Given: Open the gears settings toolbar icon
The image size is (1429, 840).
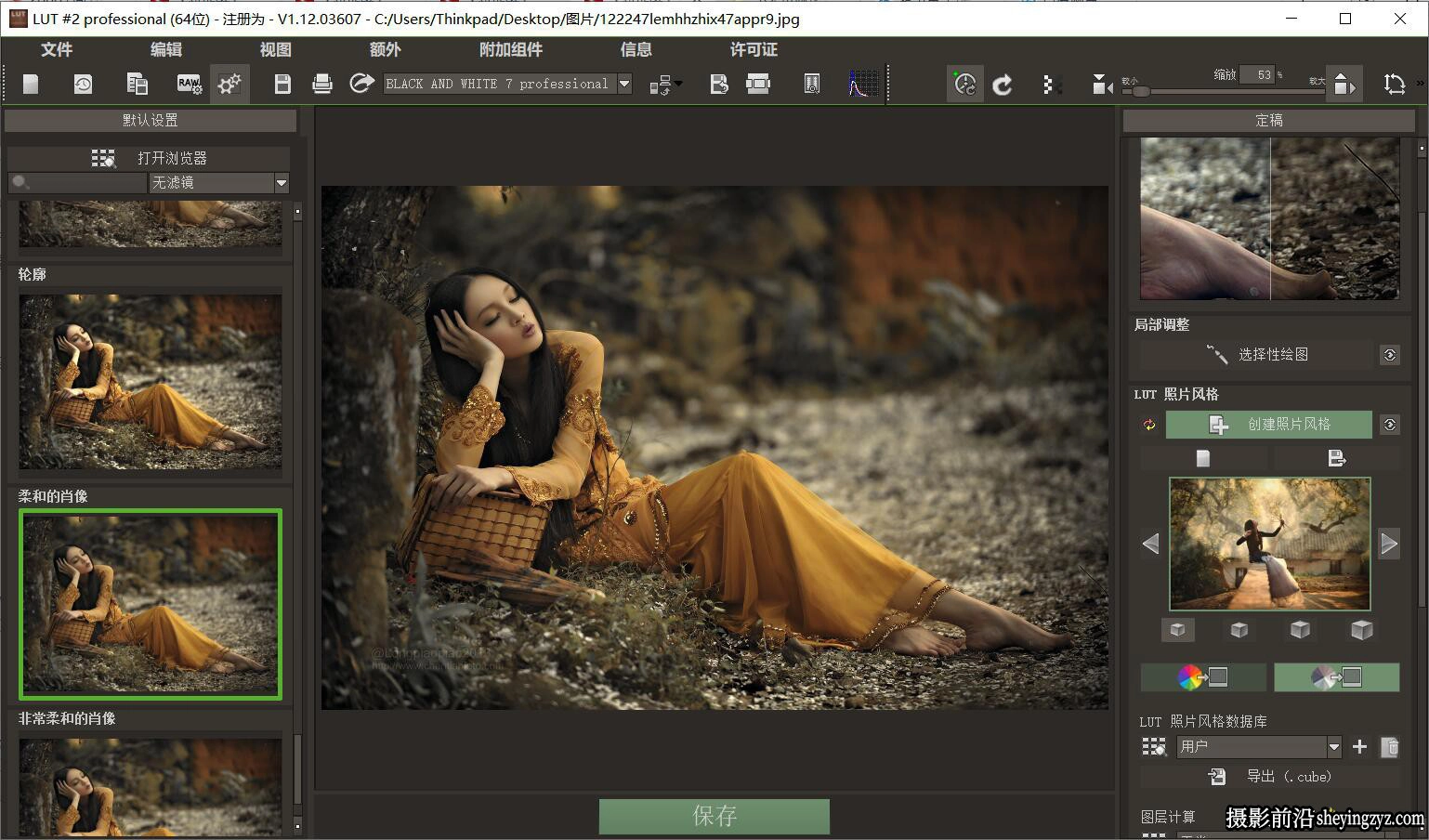Looking at the screenshot, I should [229, 85].
